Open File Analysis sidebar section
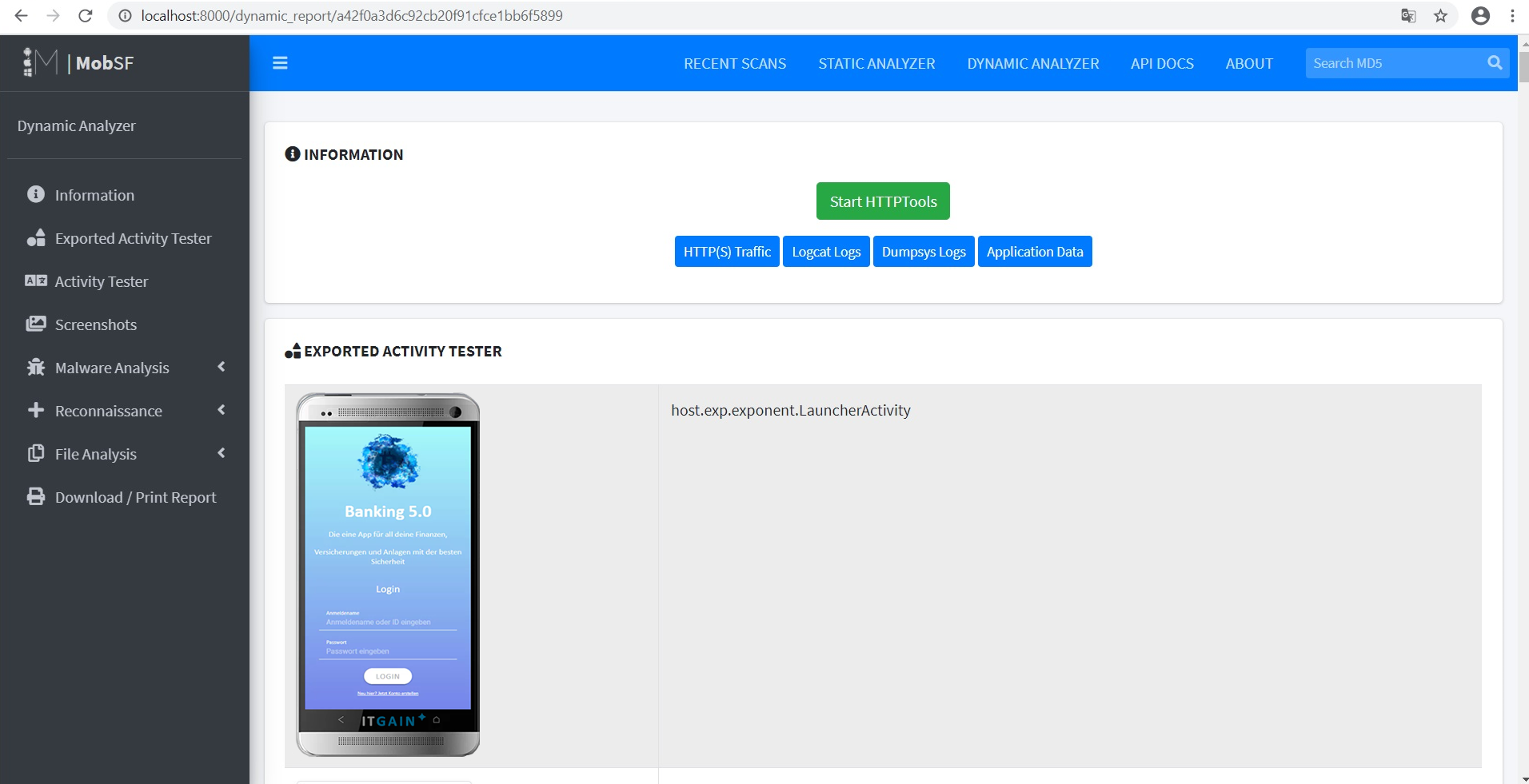 point(96,454)
